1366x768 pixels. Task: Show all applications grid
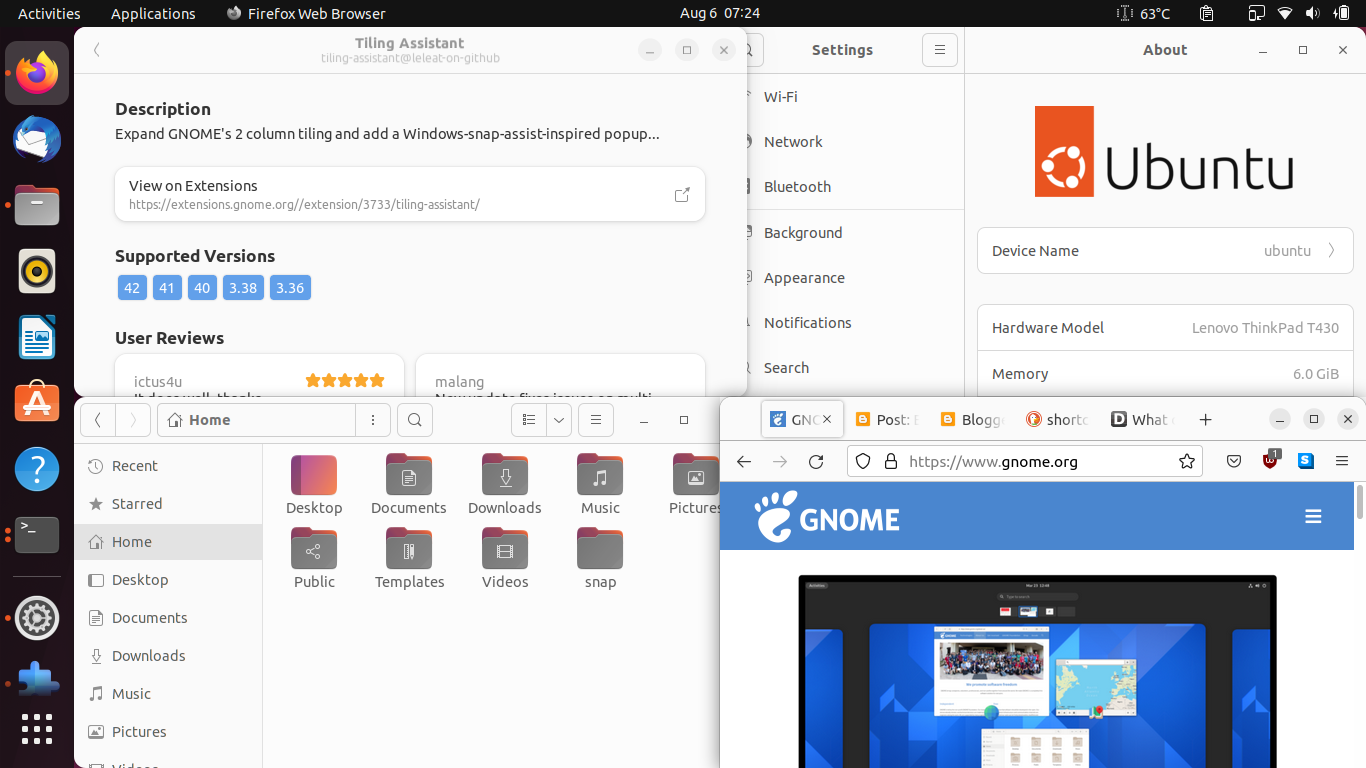pos(37,729)
